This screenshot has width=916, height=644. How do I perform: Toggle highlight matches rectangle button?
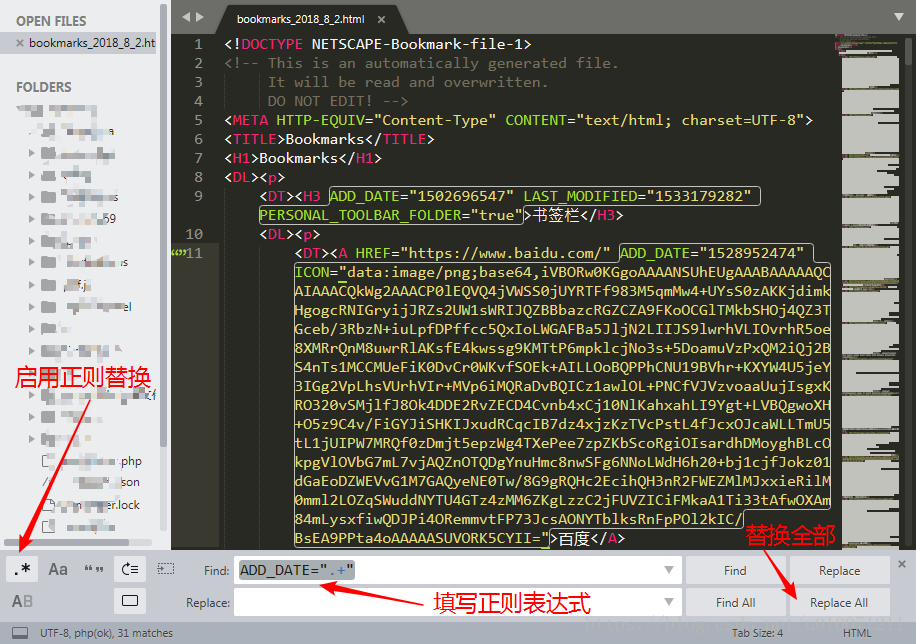pyautogui.click(x=130, y=601)
